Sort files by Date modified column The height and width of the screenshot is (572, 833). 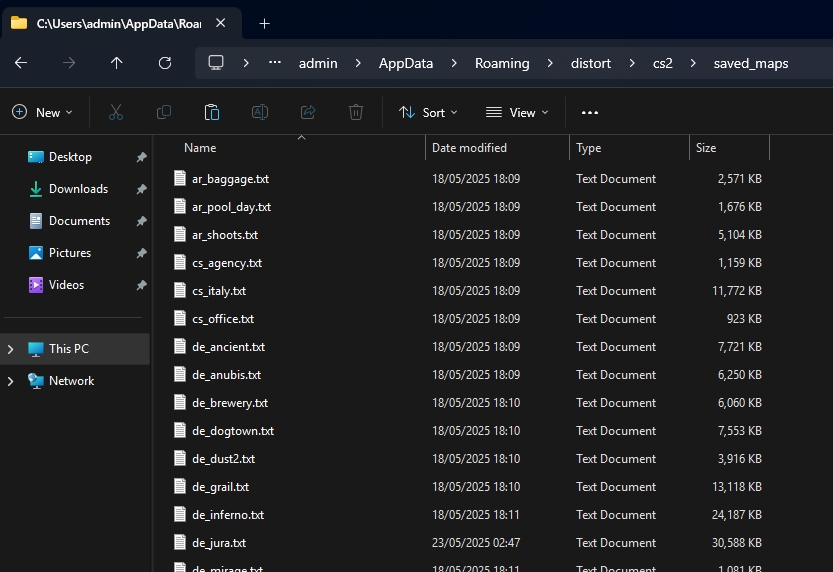click(469, 148)
